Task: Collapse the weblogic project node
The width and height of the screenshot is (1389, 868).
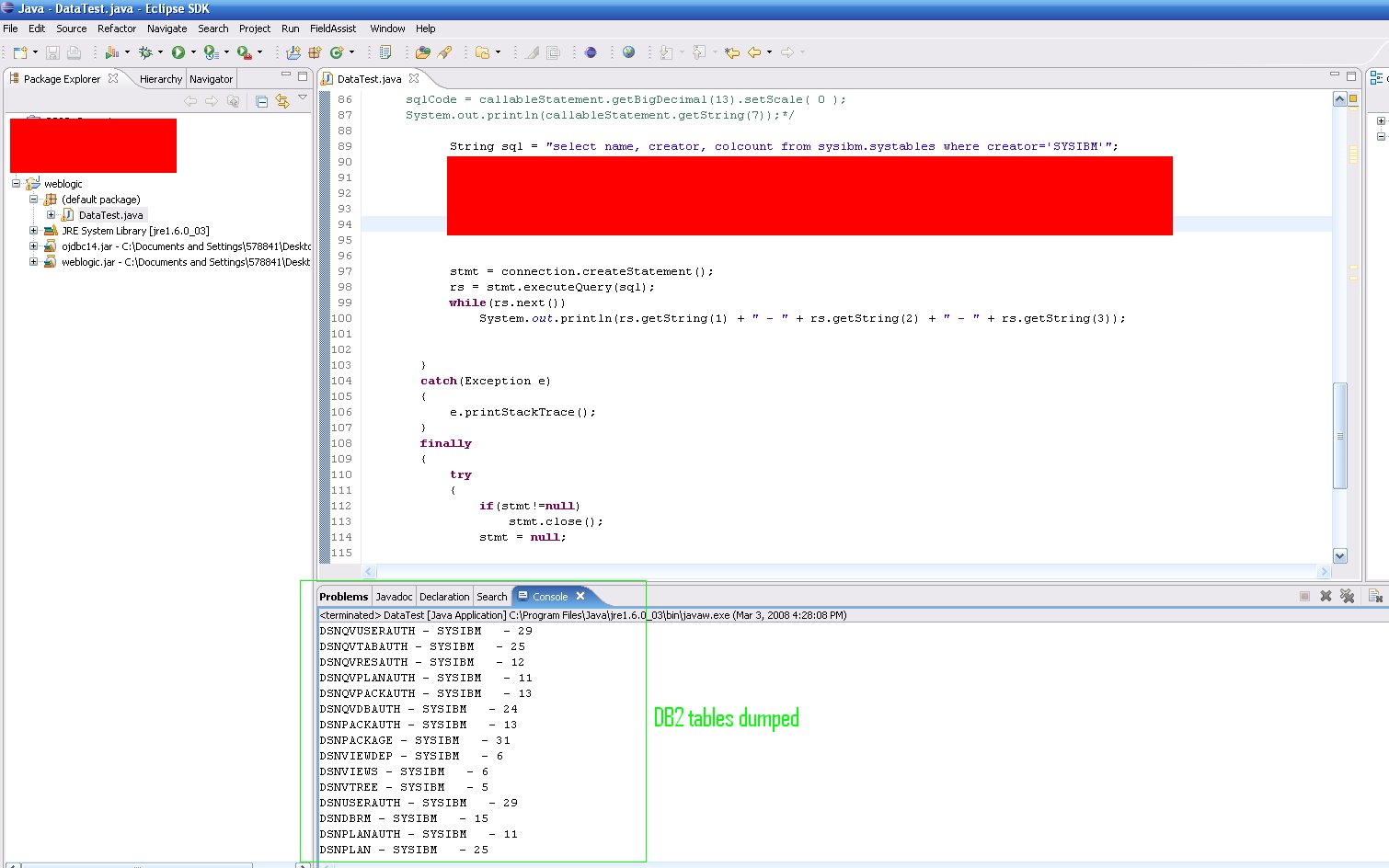Action: coord(16,183)
